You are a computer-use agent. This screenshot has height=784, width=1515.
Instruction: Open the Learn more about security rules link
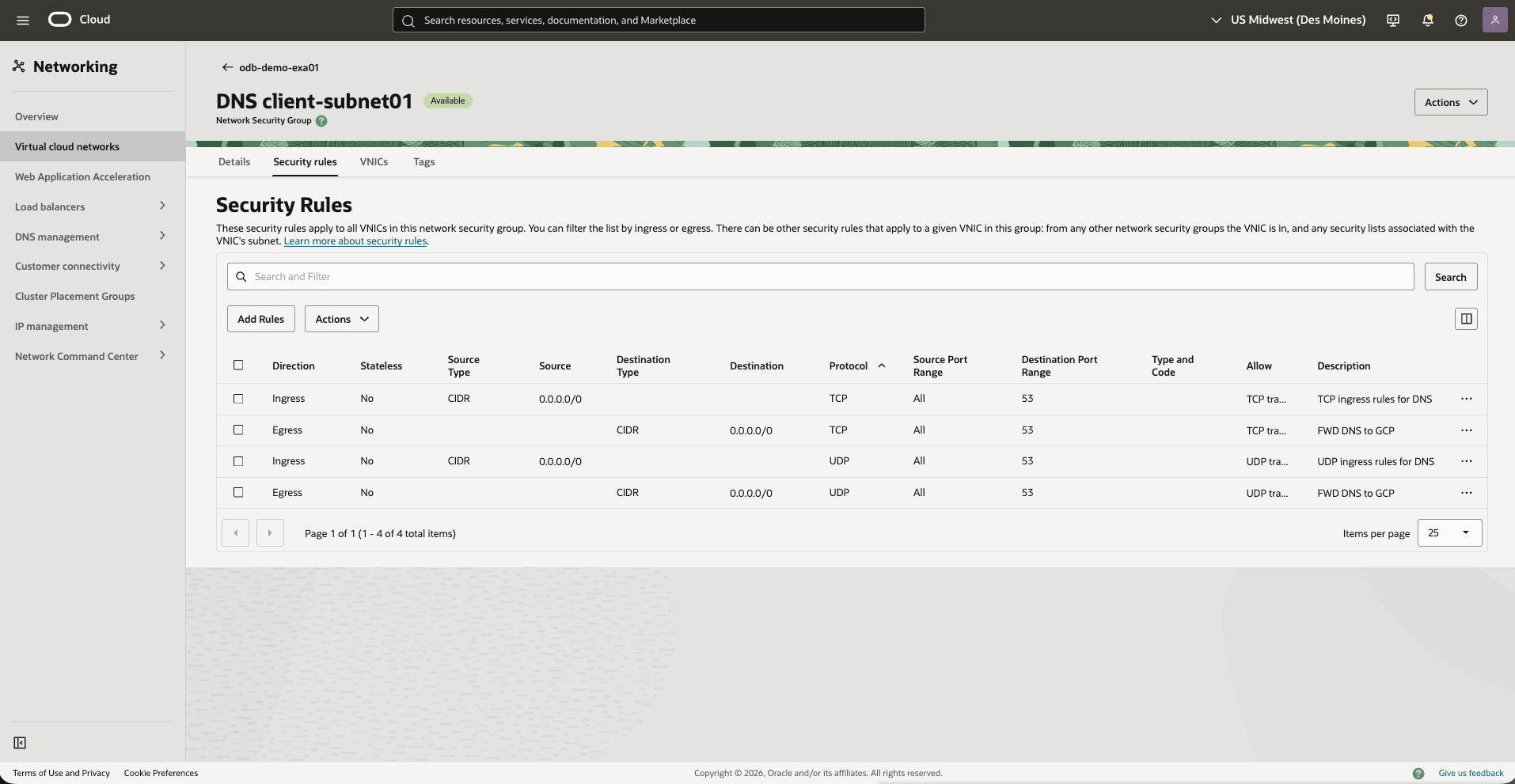355,241
